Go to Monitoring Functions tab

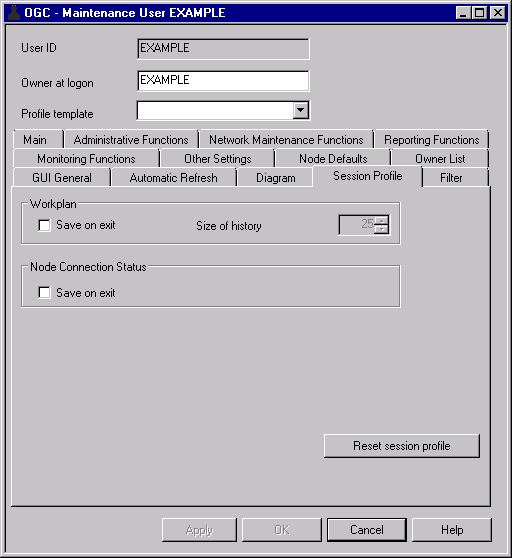pyautogui.click(x=86, y=159)
